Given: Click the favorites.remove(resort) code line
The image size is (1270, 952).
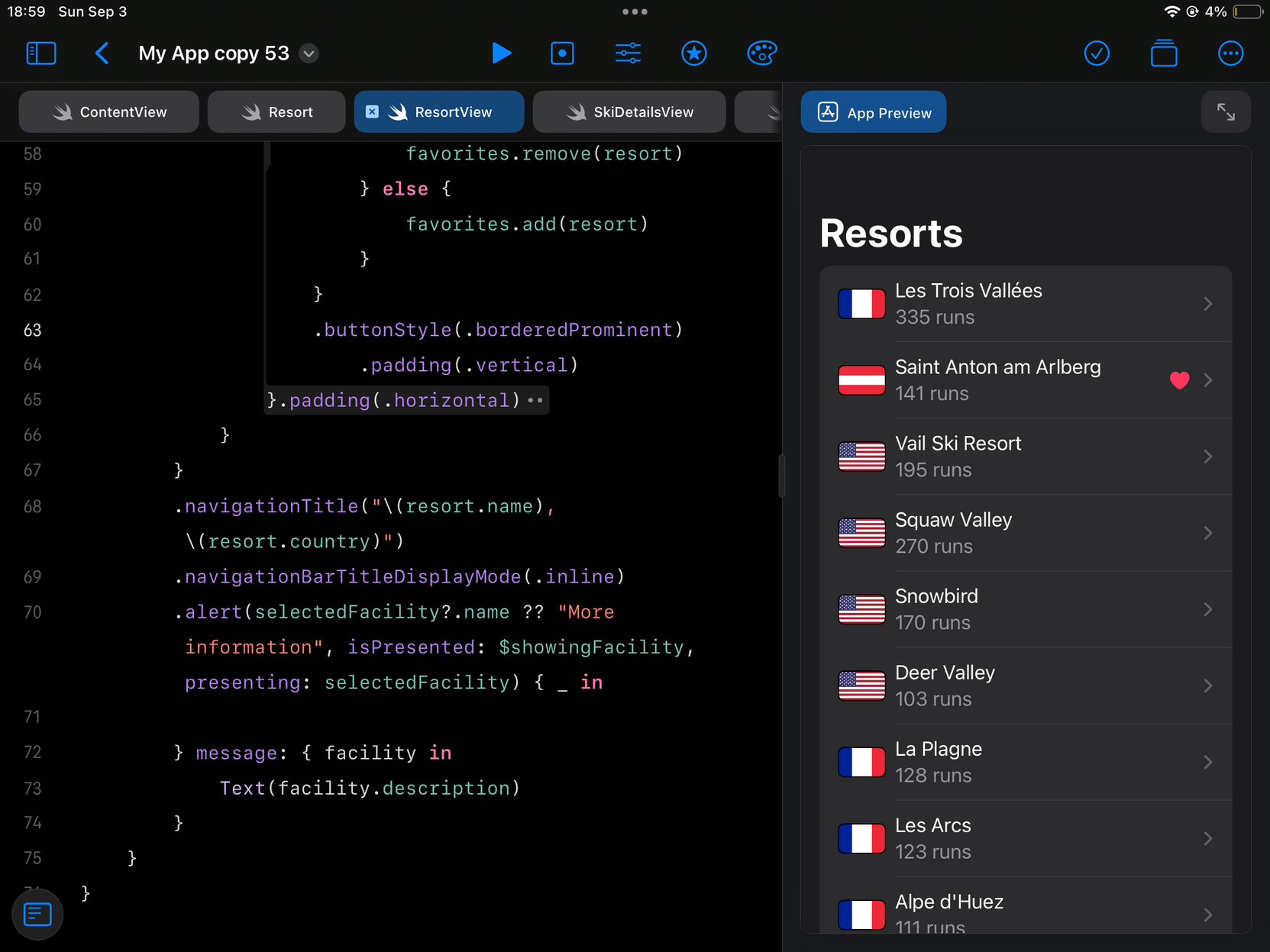Looking at the screenshot, I should pyautogui.click(x=544, y=153).
